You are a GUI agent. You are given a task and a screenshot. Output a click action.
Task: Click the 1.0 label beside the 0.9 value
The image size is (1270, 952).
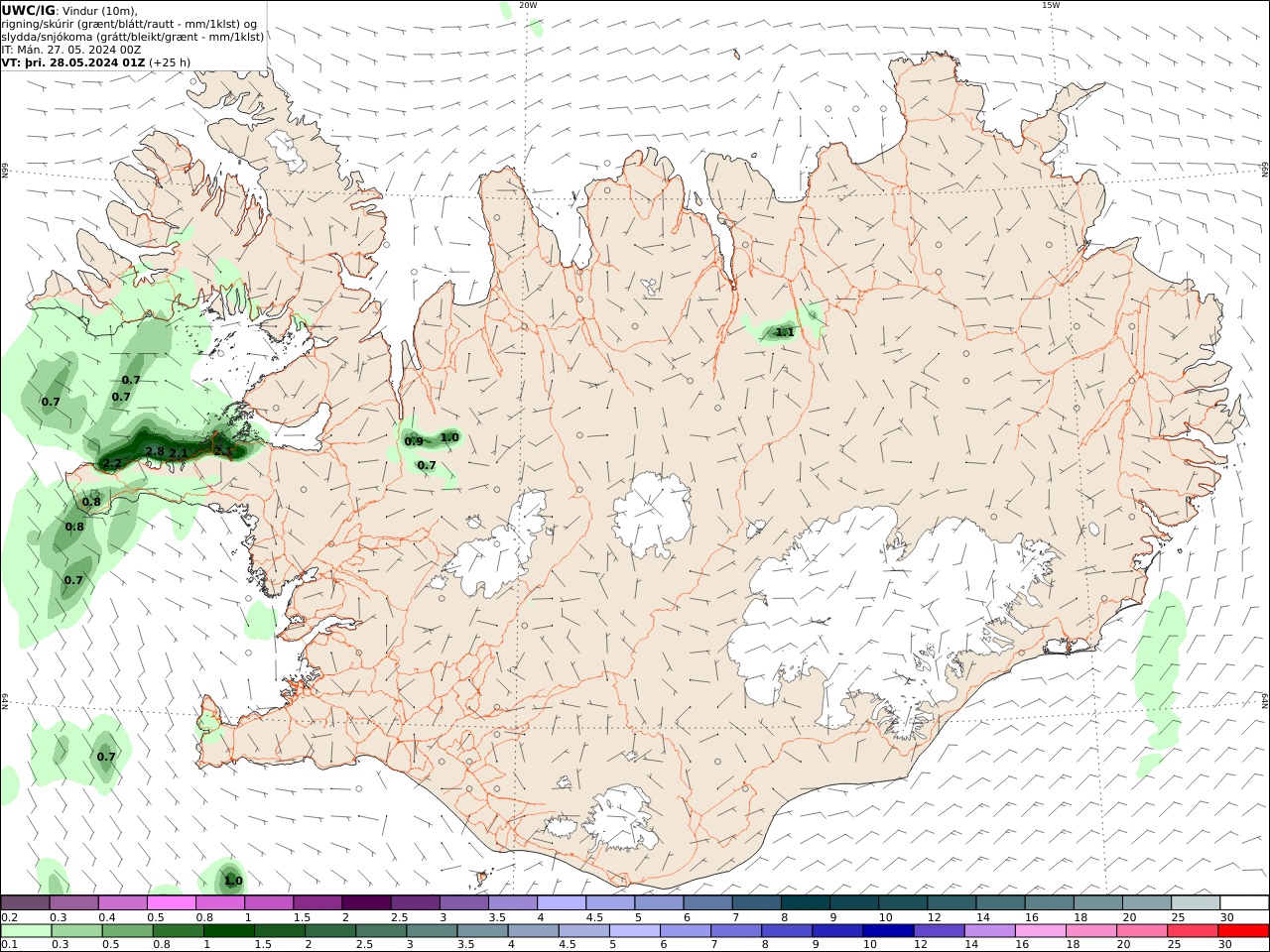pos(449,437)
